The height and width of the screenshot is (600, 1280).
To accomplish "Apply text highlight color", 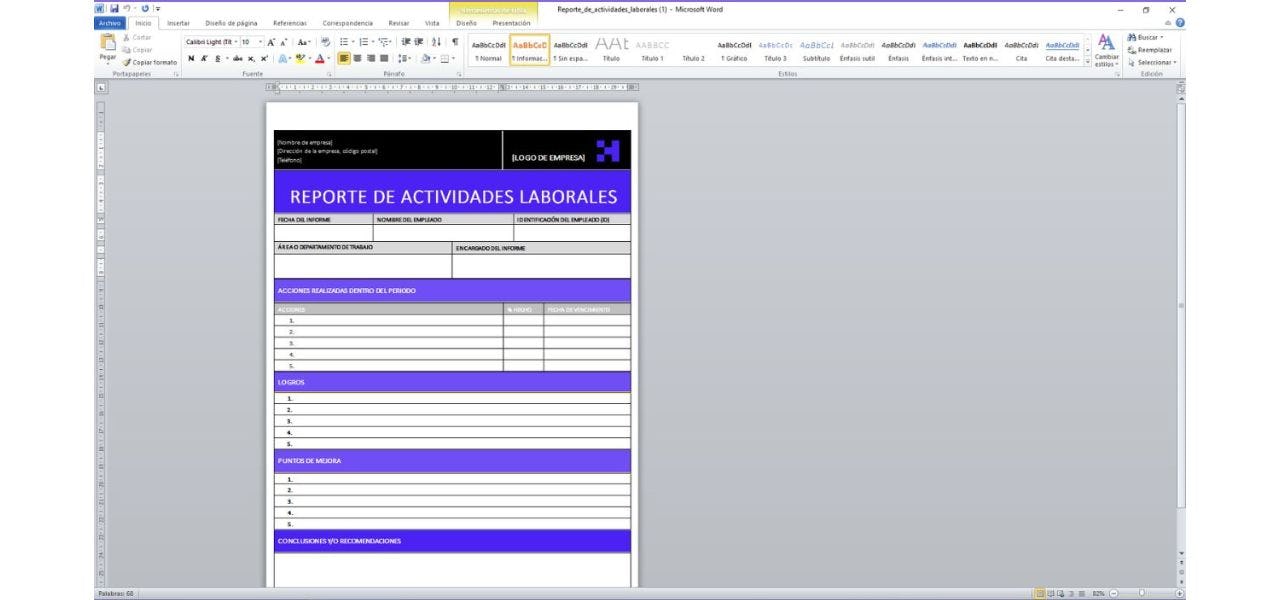I will [x=300, y=58].
